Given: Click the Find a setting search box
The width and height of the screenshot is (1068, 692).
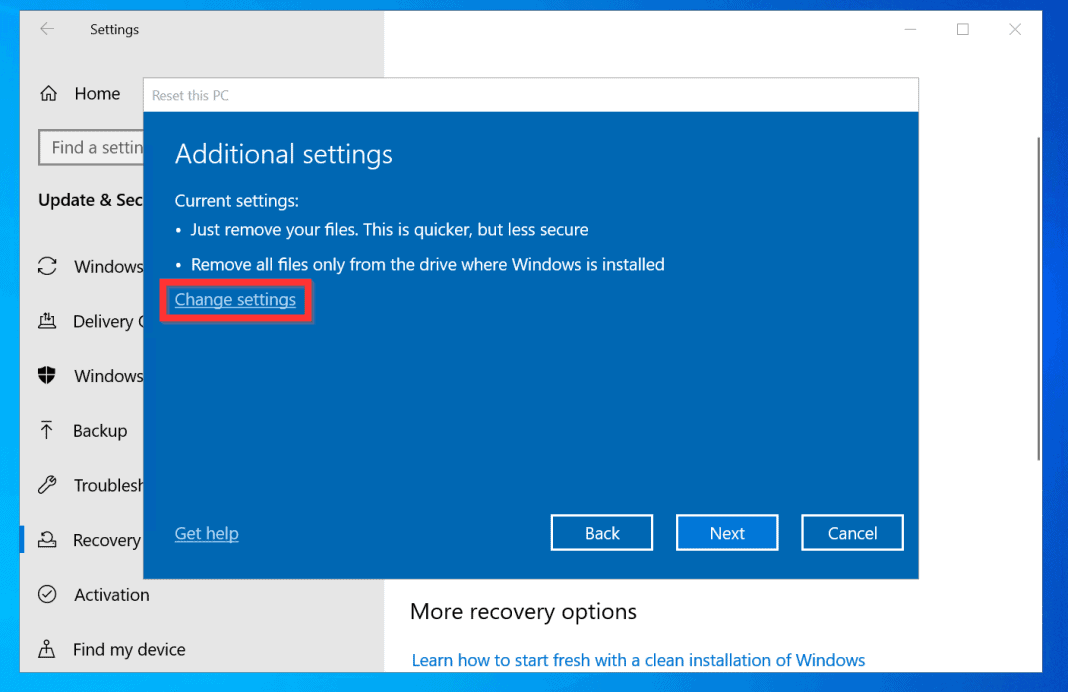Looking at the screenshot, I should tap(92, 148).
